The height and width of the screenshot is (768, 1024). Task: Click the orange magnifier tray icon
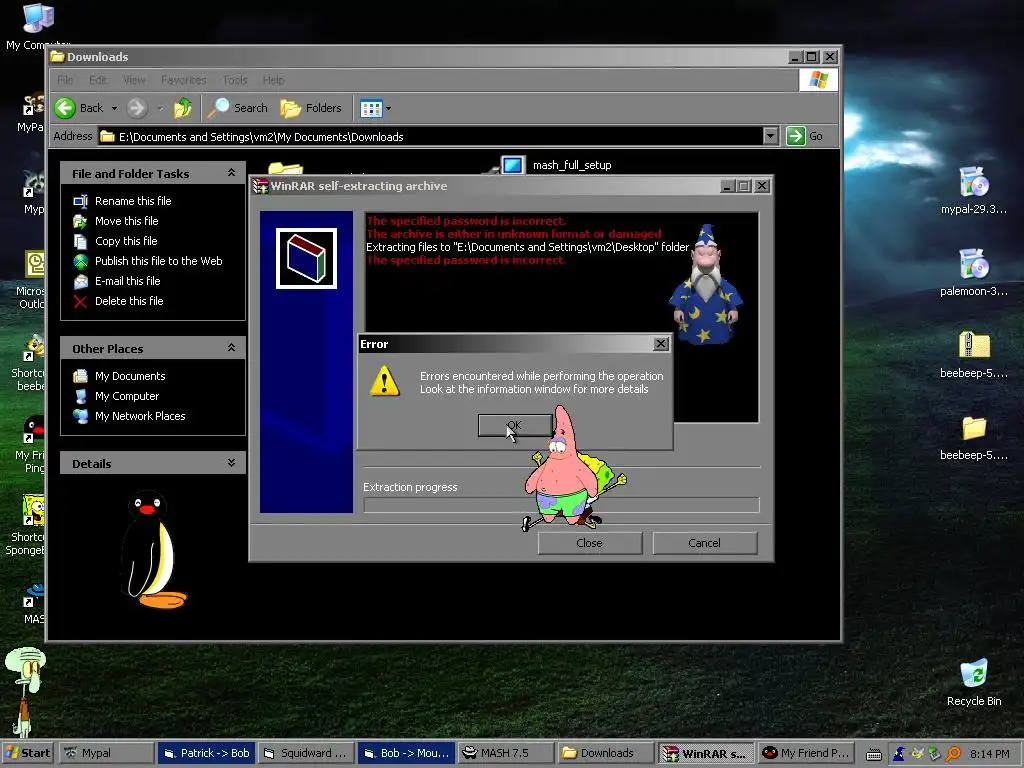point(953,754)
